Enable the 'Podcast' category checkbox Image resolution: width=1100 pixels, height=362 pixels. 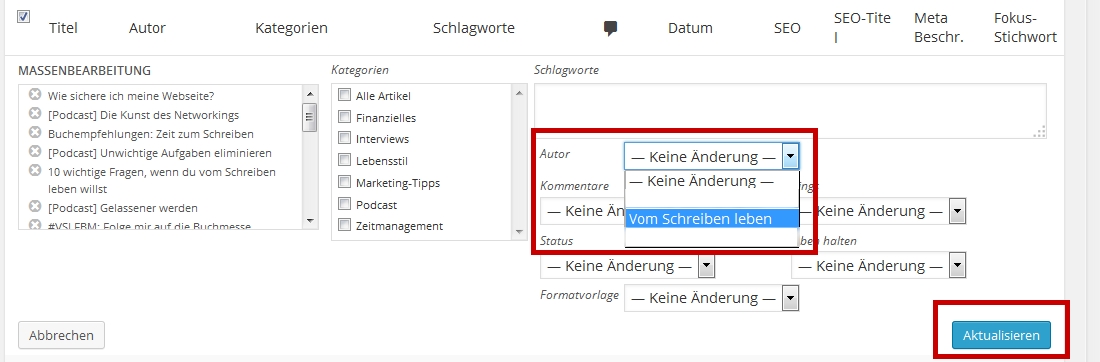(344, 204)
